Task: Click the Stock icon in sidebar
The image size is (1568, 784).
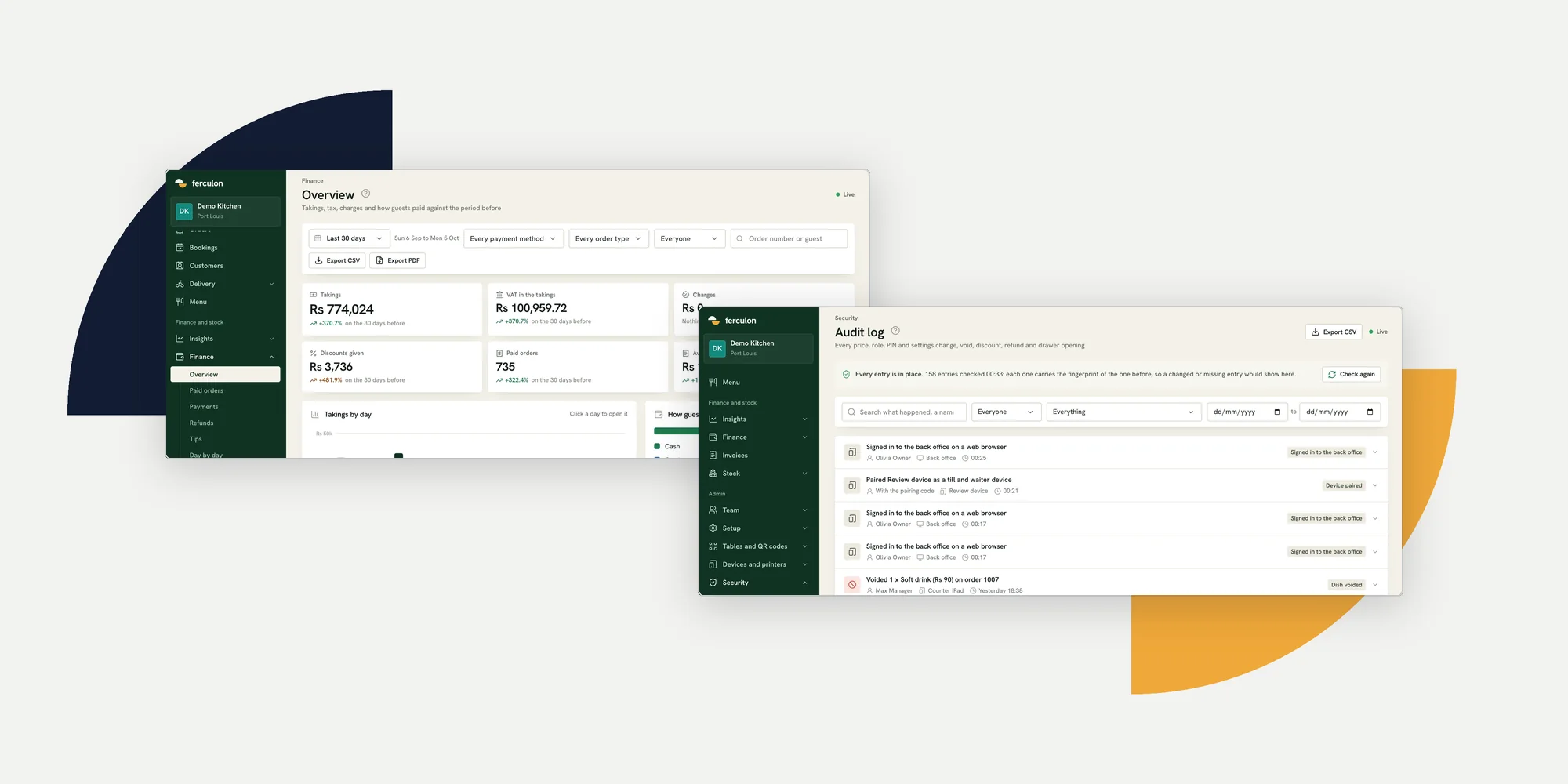Action: tap(713, 474)
